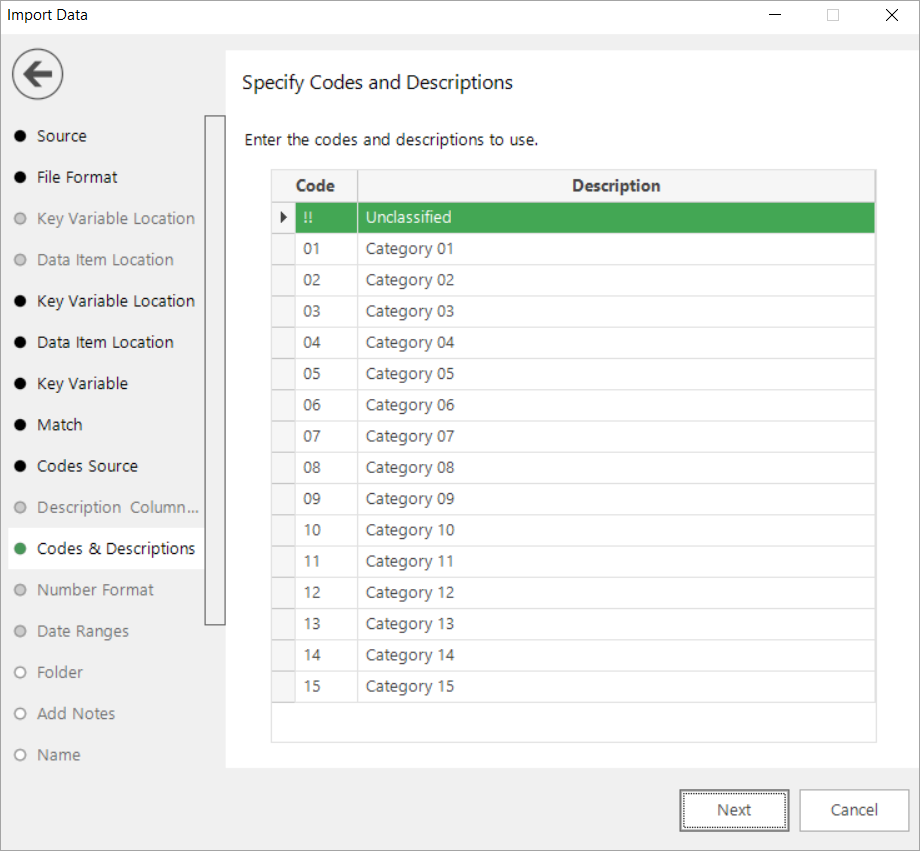Image resolution: width=920 pixels, height=851 pixels.
Task: Click the row header of Category 08
Action: (283, 468)
